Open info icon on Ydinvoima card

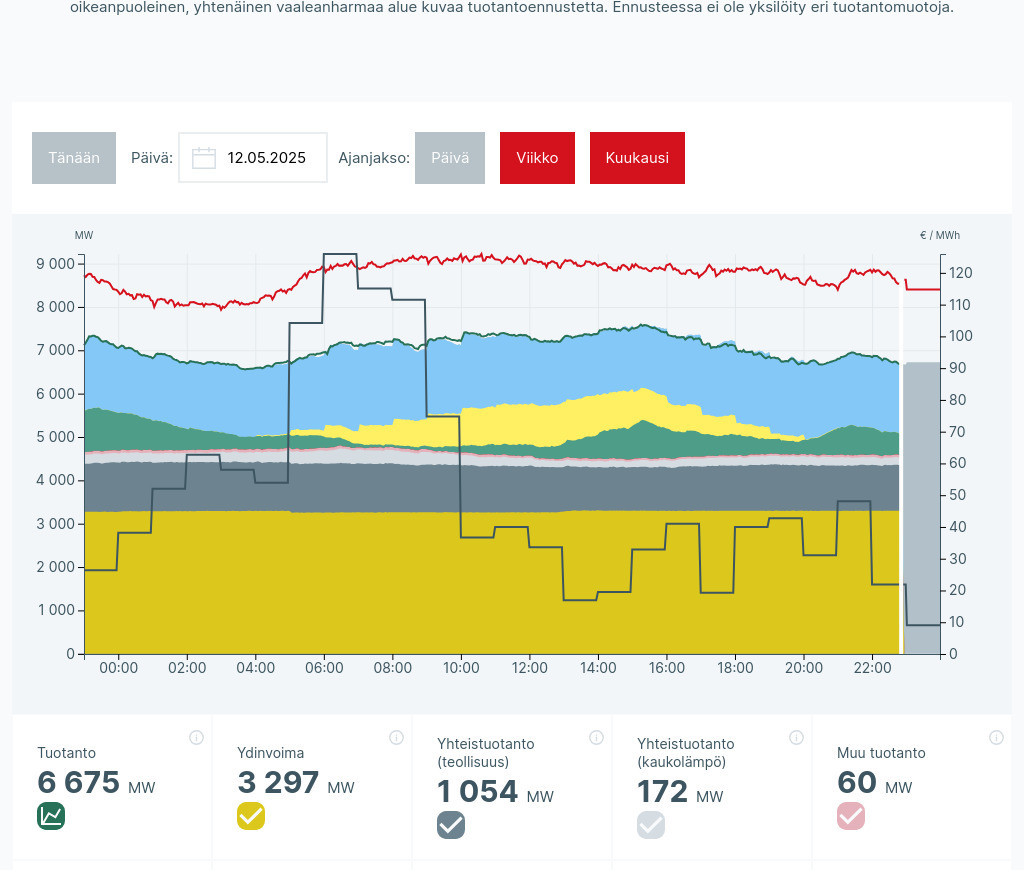(396, 738)
